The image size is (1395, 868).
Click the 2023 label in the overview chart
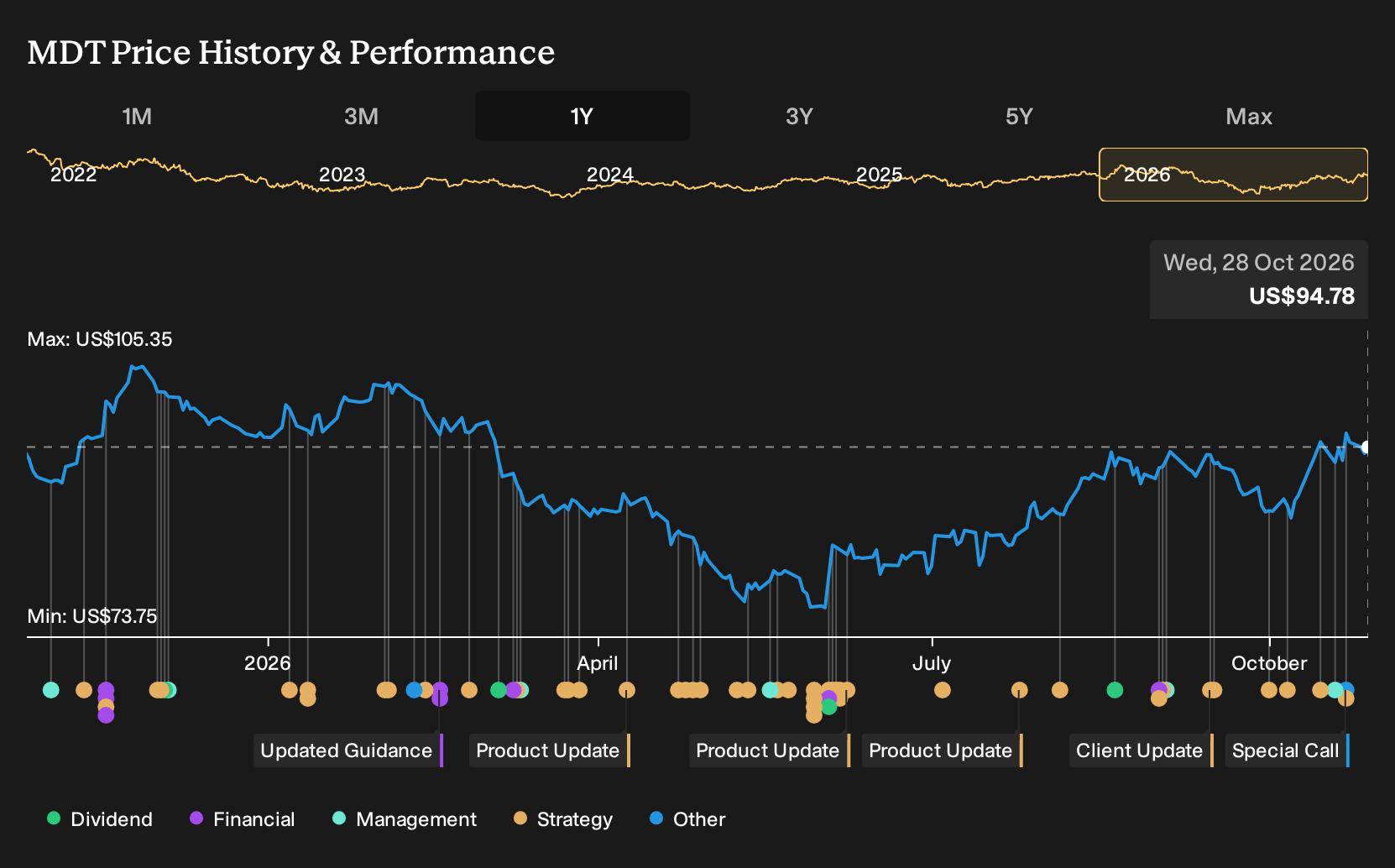point(342,175)
